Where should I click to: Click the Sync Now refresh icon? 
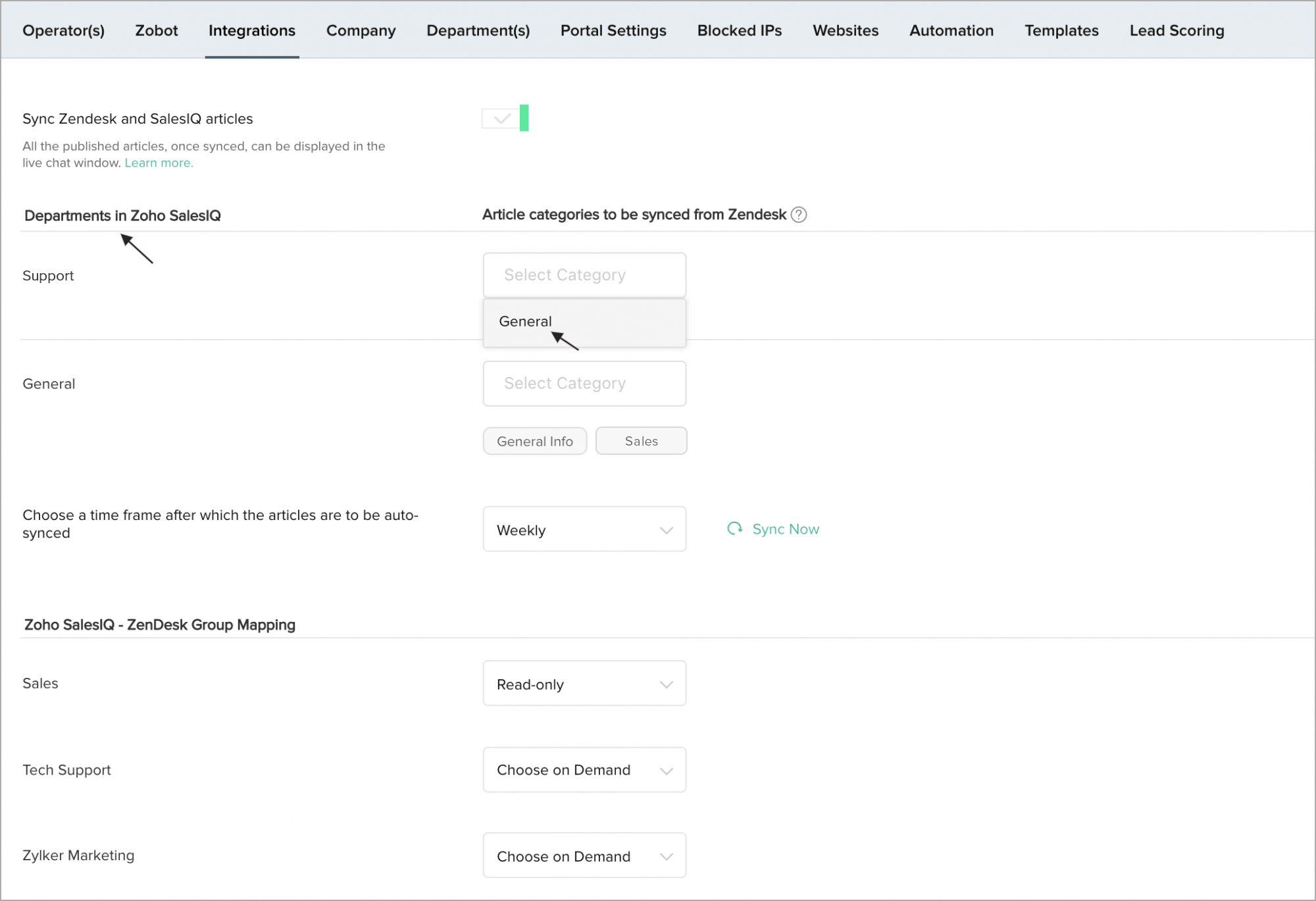click(x=734, y=528)
